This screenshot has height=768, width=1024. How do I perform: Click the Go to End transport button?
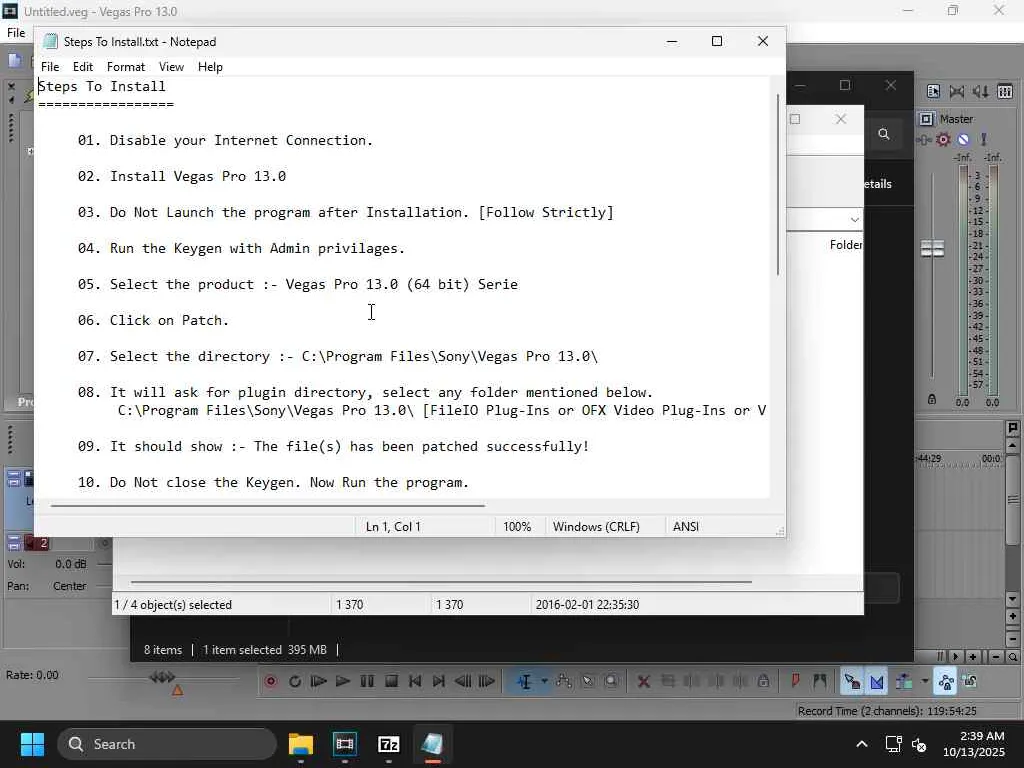pos(439,682)
